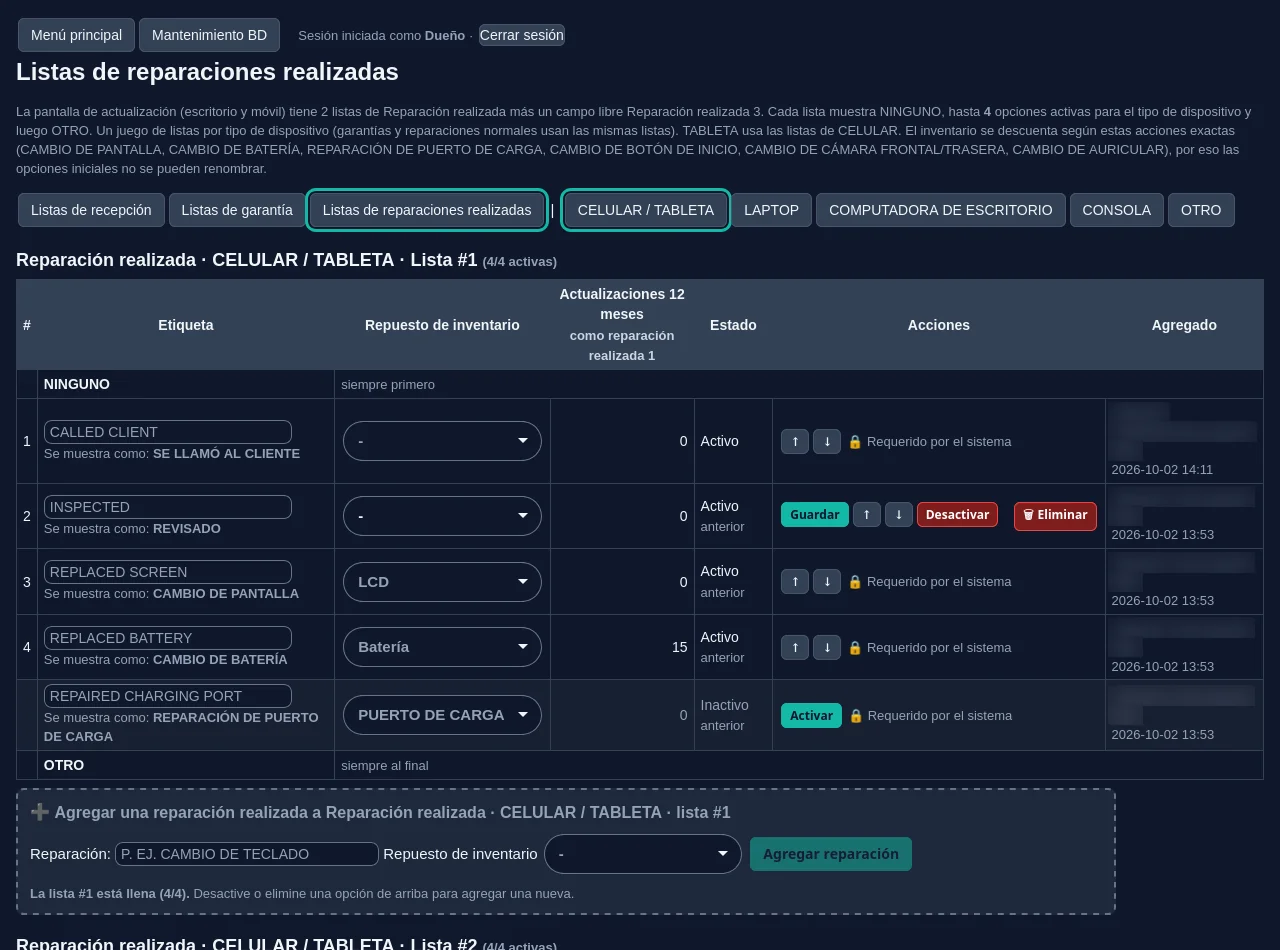This screenshot has height=950, width=1280.
Task: Edit the CALLED CLIENT label field
Action: (x=168, y=432)
